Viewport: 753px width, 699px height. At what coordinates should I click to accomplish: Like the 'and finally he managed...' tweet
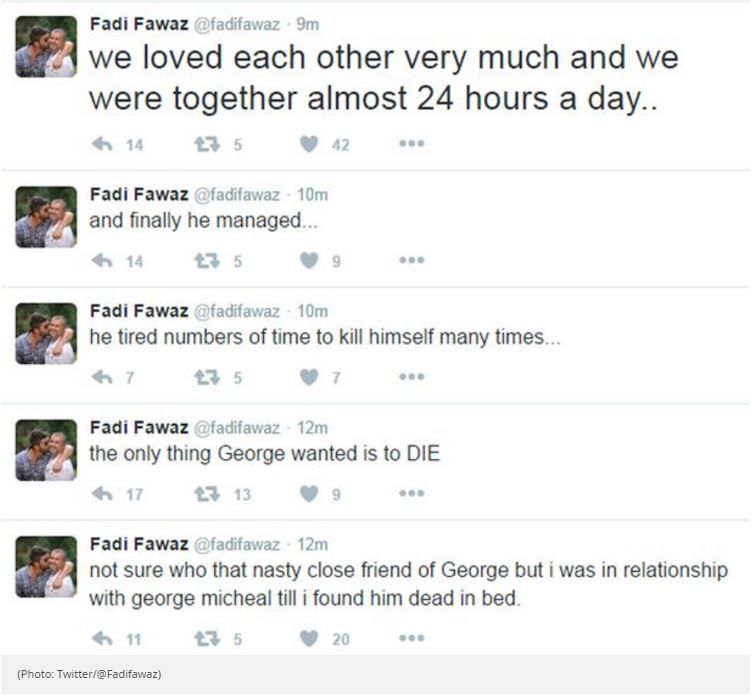[x=310, y=261]
